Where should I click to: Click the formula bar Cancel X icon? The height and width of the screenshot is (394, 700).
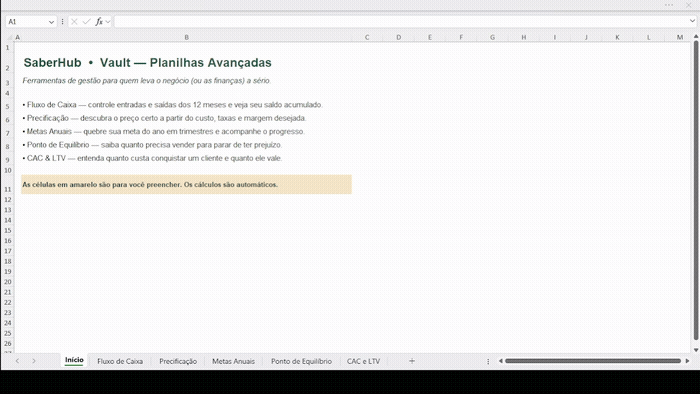(x=74, y=21)
